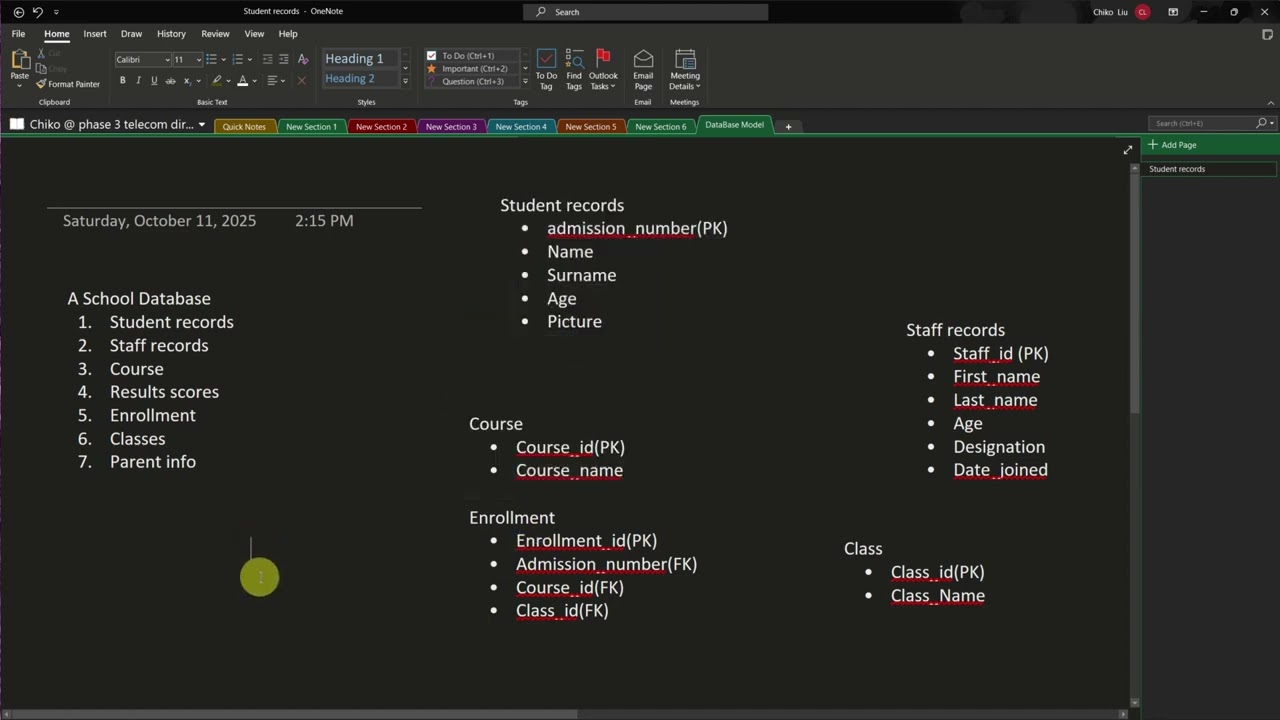Open the View ribbon tab
1280x720 pixels.
(x=254, y=34)
